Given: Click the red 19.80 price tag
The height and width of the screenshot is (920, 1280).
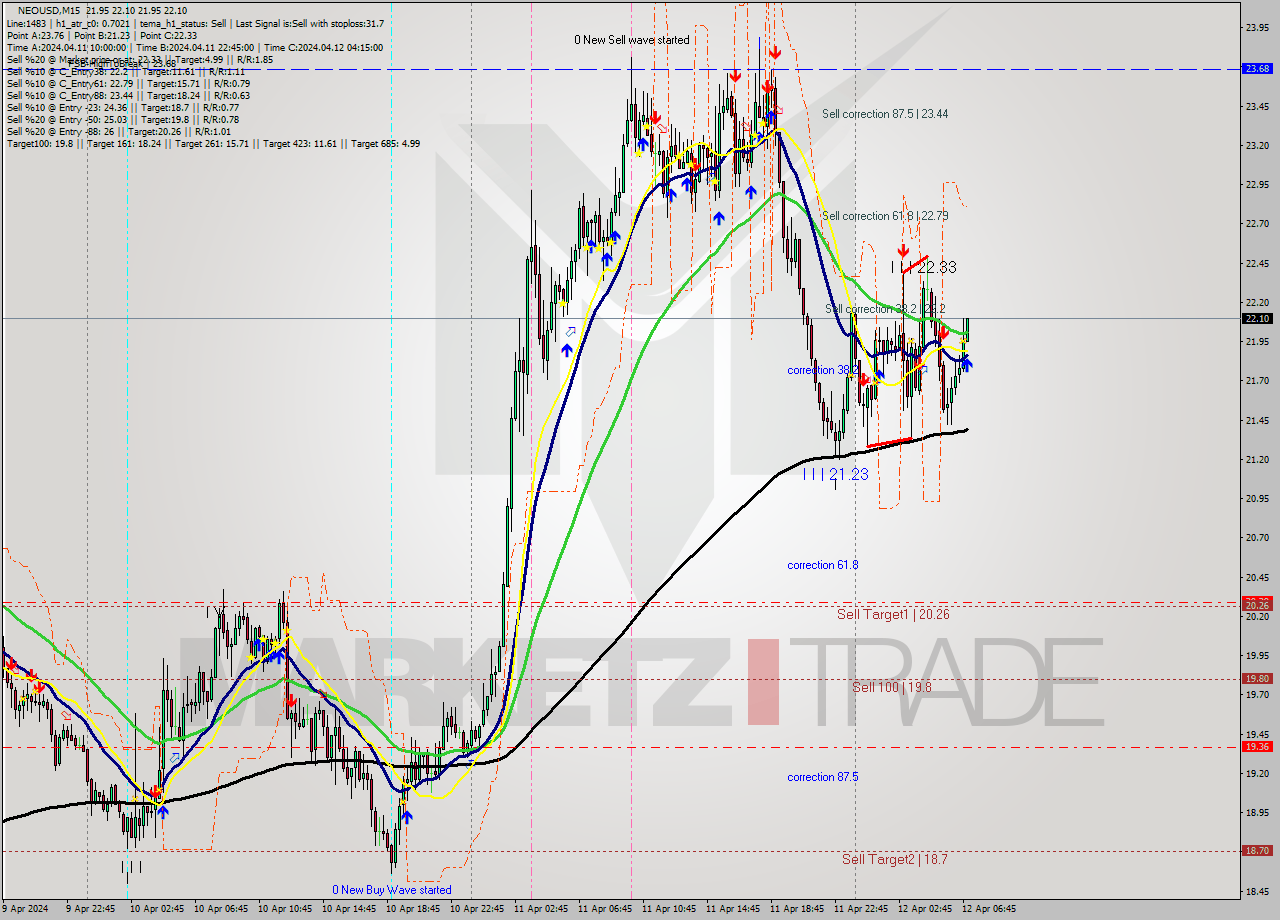Looking at the screenshot, I should 1257,678.
